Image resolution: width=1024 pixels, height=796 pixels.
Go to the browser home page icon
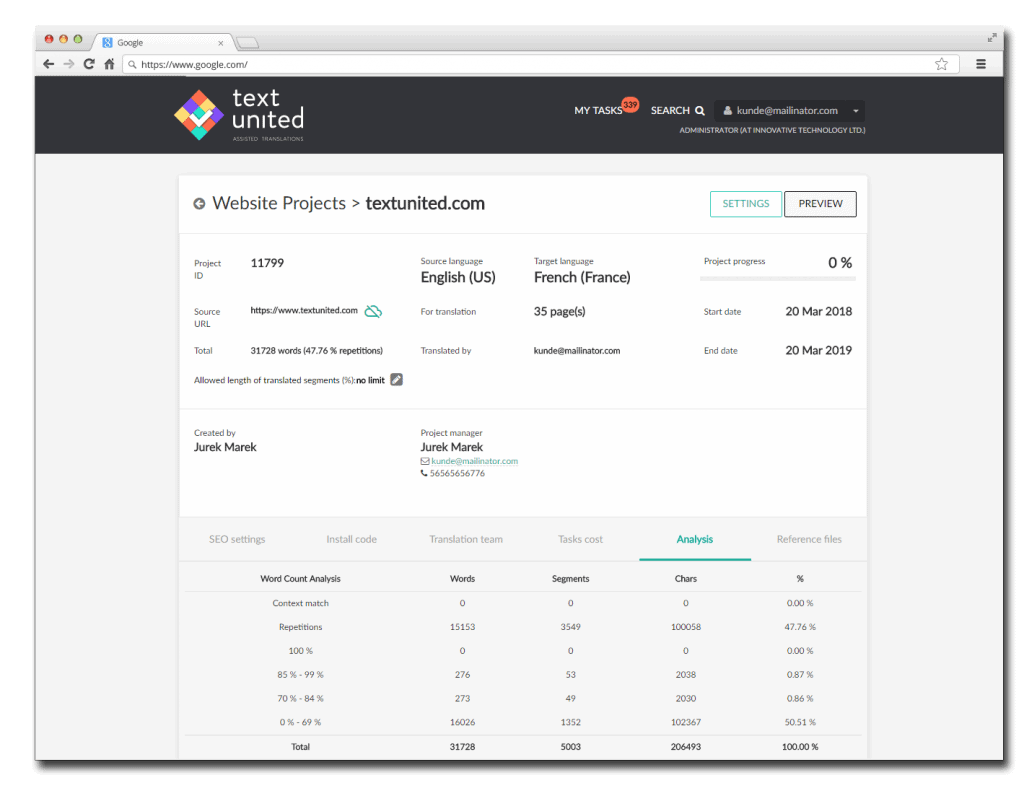109,64
